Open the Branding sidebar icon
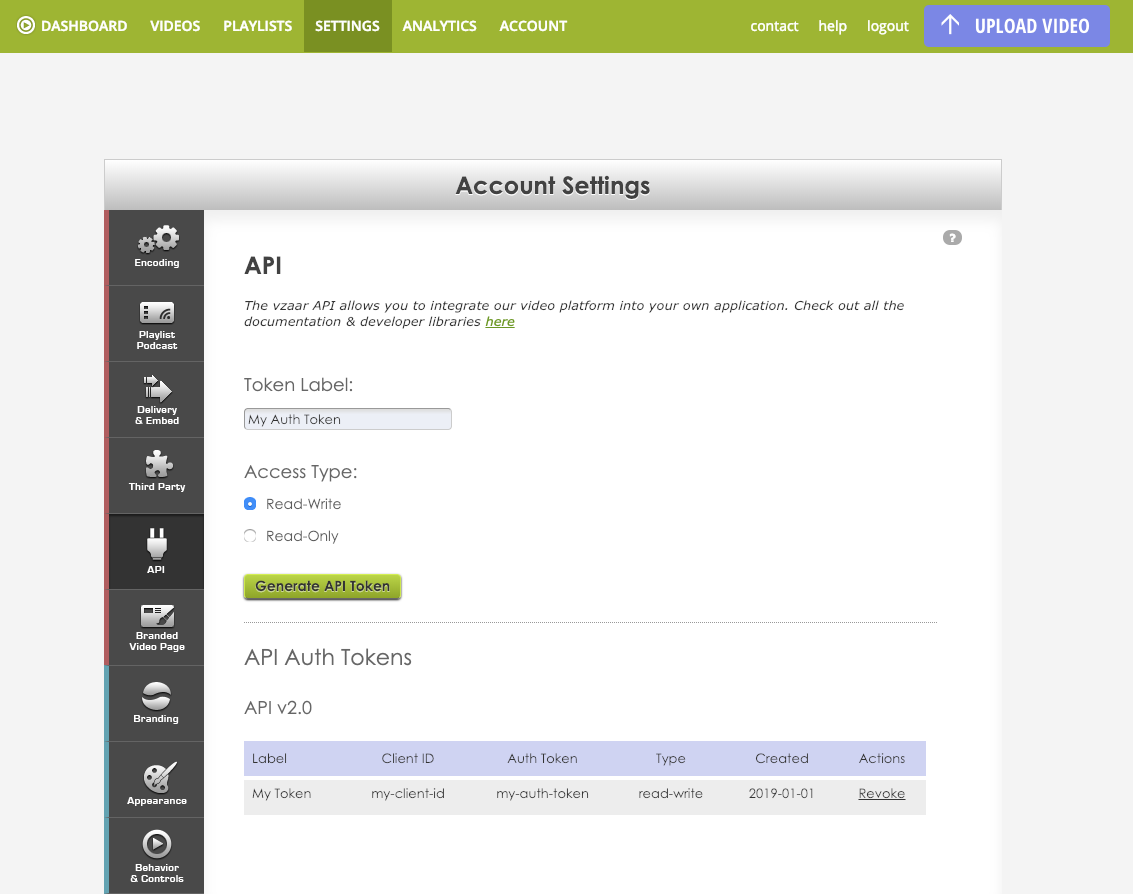The height and width of the screenshot is (894, 1133). [x=157, y=696]
